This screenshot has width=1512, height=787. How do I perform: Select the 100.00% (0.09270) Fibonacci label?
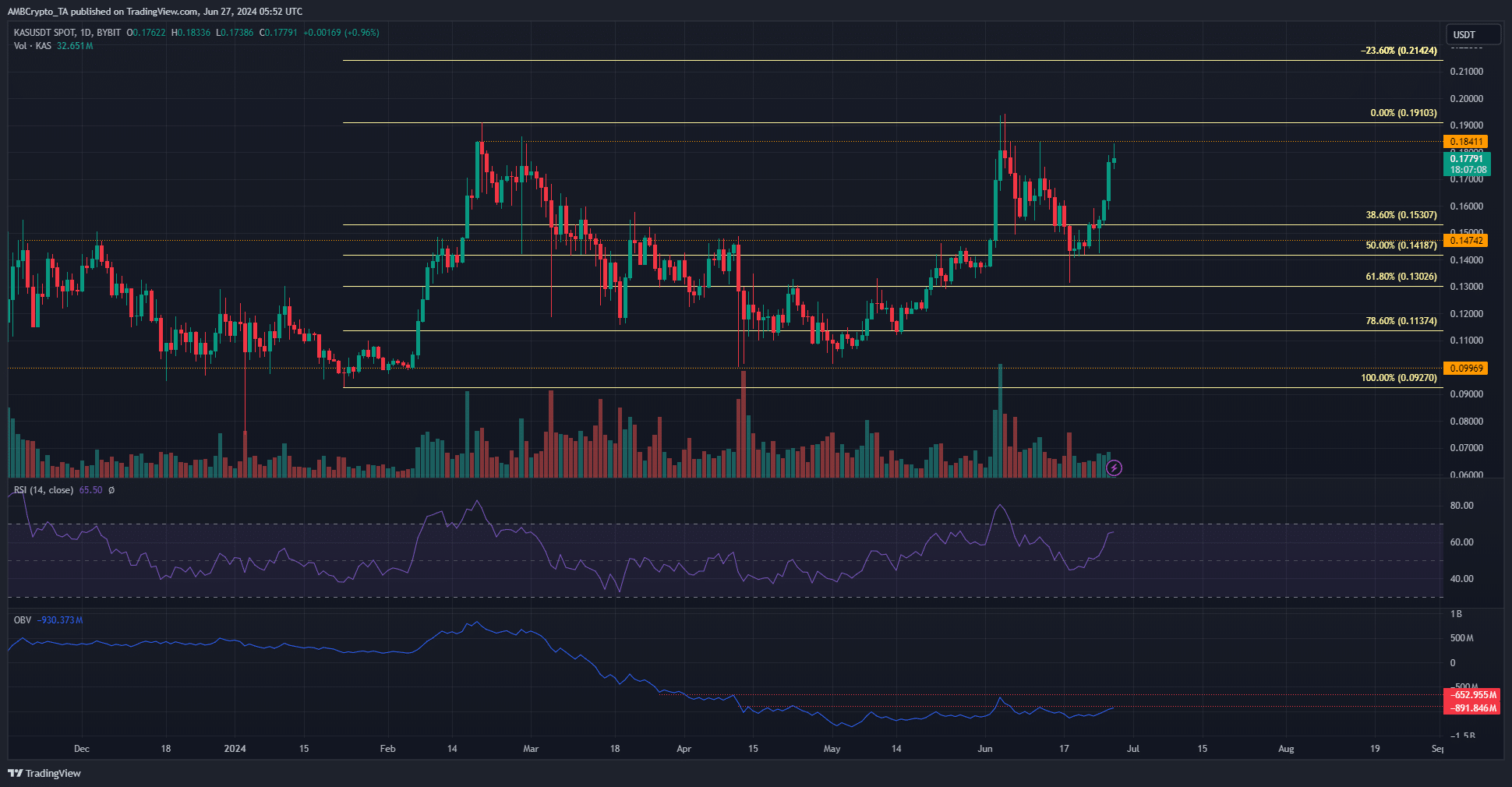click(x=1399, y=378)
